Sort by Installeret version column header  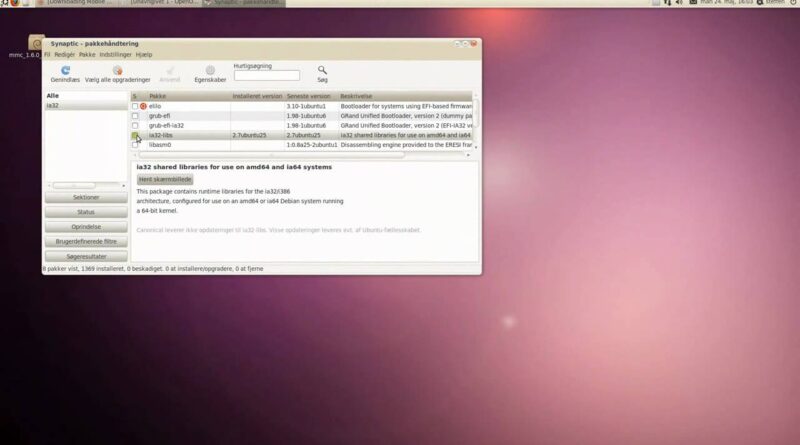258,96
